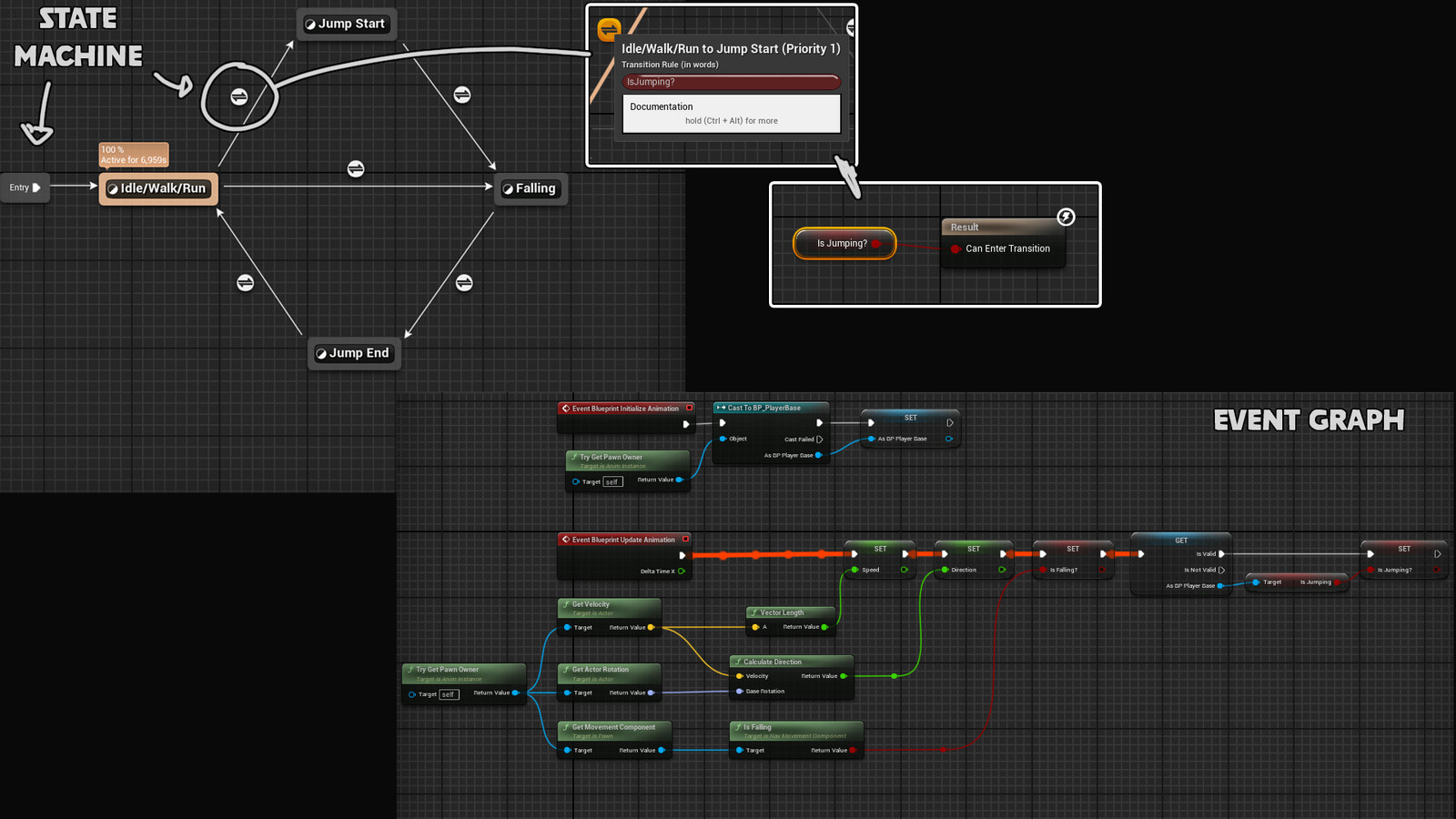Screen dimensions: 1456x819
Task: Click the delegate pin on Event Blueprint Initialize Animation
Action: 689,409
